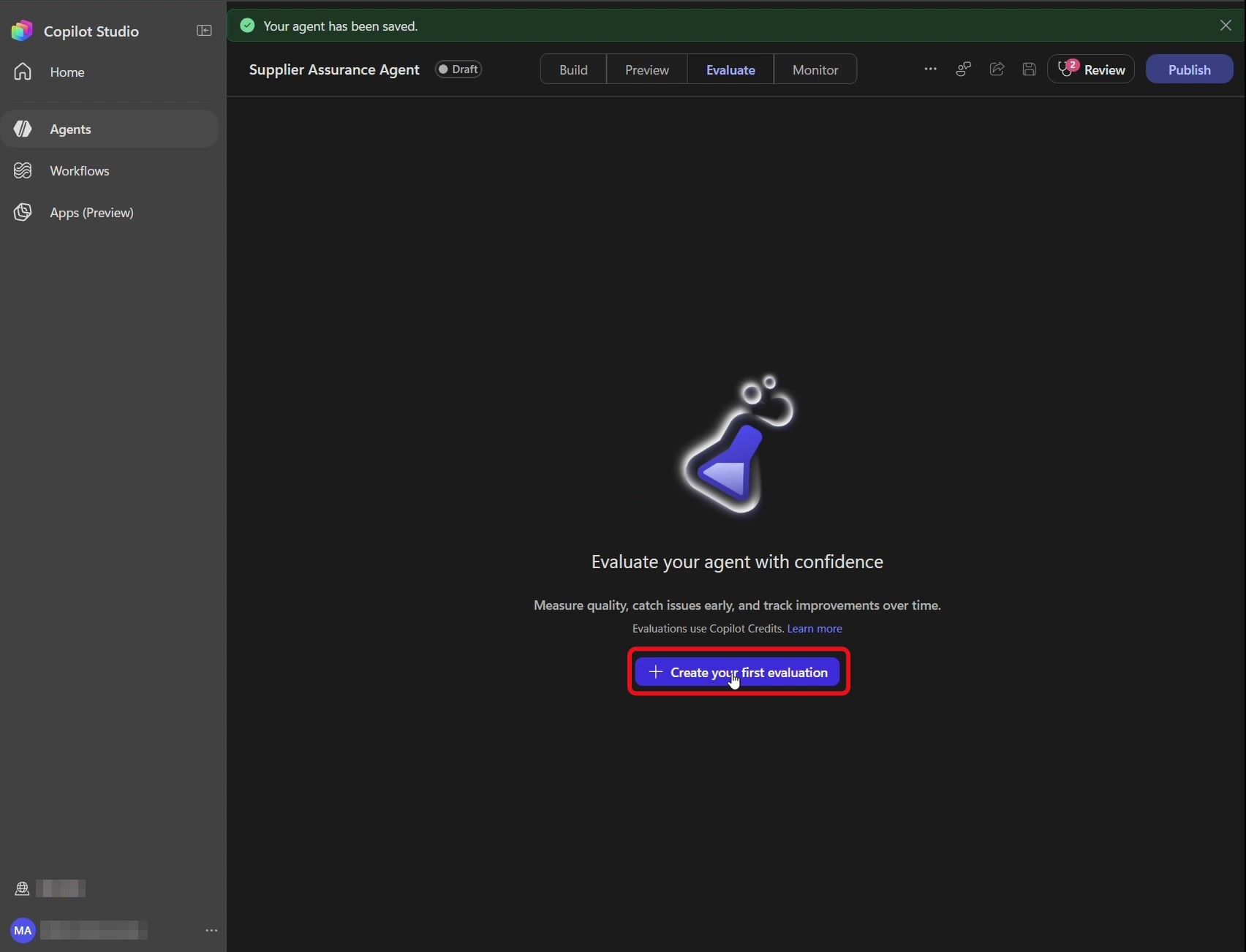Click the Draft status badge
Image resolution: width=1246 pixels, height=952 pixels.
(x=458, y=69)
